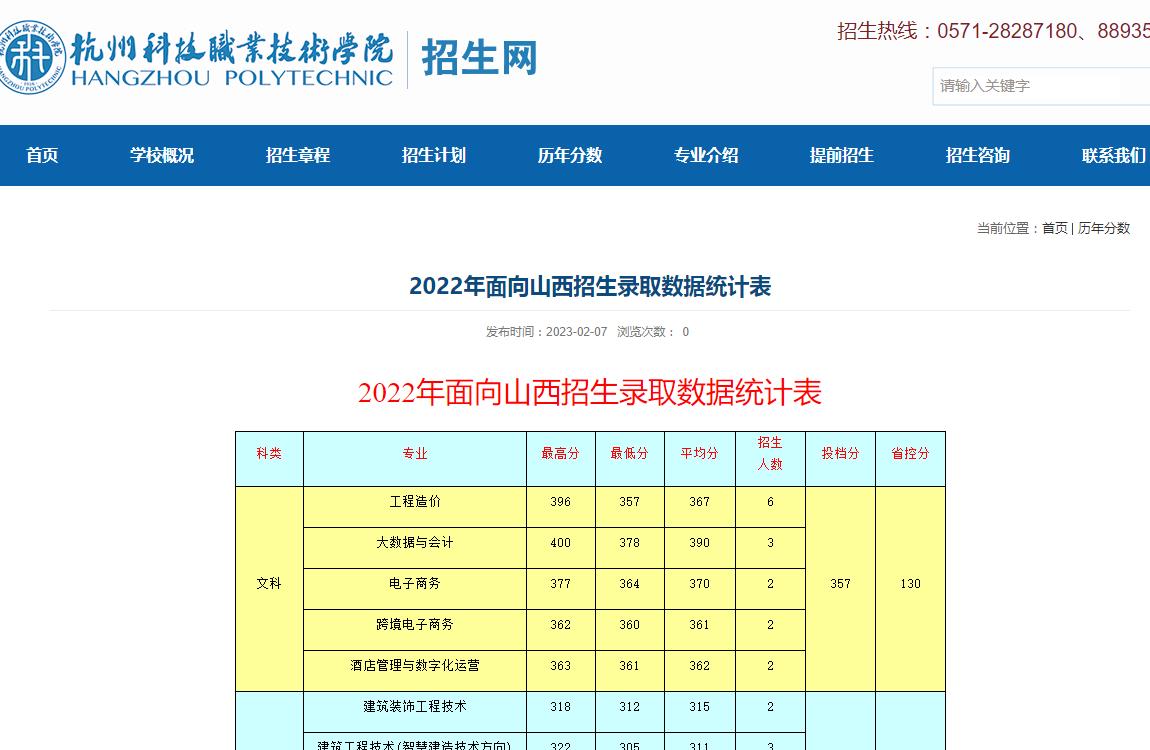
Task: Open 历年分数 in the navigation bar
Action: 570,155
